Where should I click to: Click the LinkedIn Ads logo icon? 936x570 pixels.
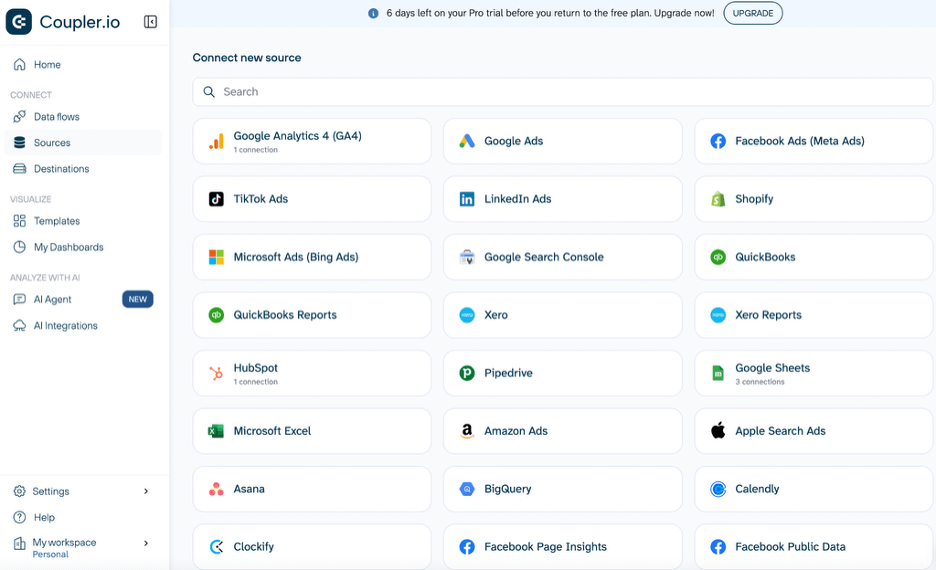tap(467, 199)
